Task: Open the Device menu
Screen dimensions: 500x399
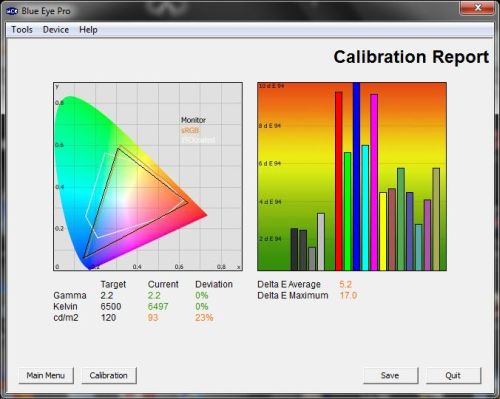Action: 56,30
